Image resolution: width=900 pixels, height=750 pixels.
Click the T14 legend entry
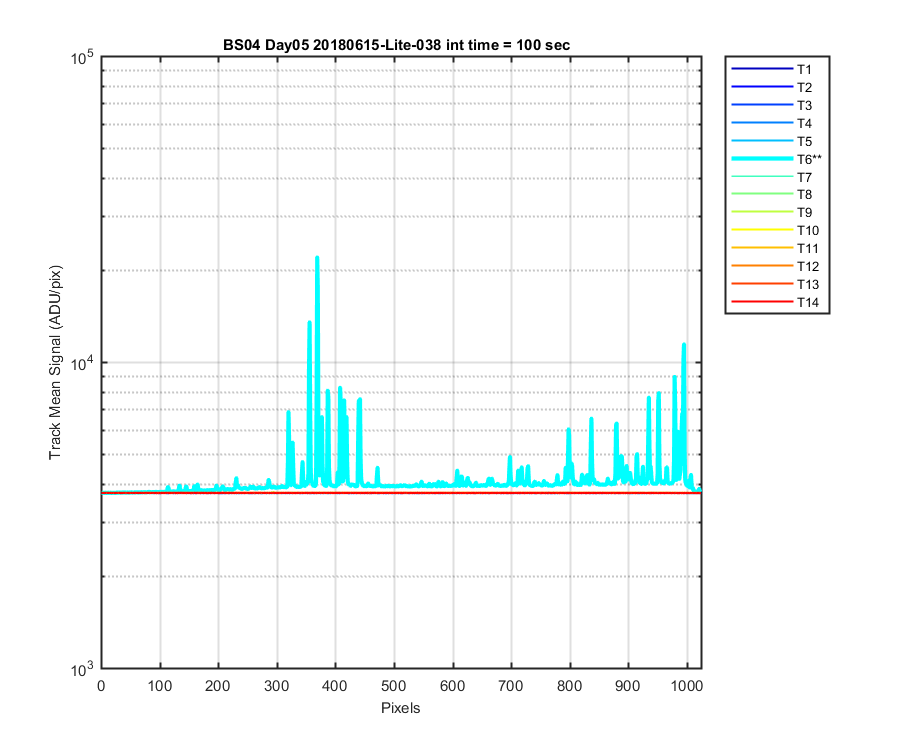point(775,302)
